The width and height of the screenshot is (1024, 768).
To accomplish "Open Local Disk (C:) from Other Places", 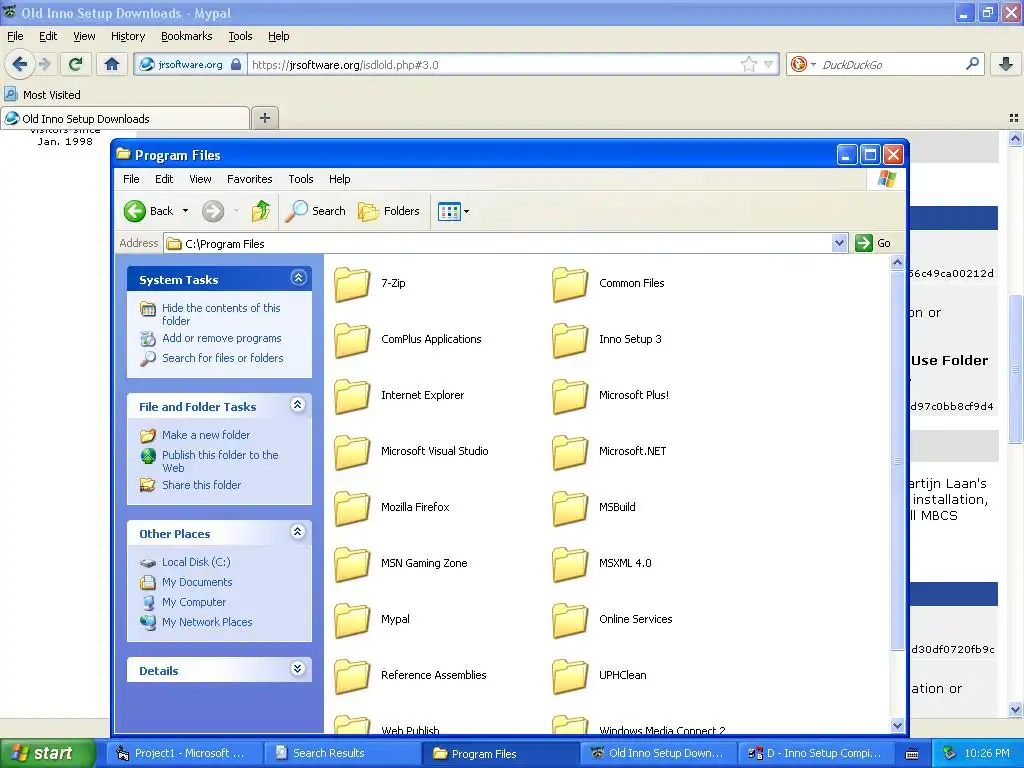I will pyautogui.click(x=196, y=562).
